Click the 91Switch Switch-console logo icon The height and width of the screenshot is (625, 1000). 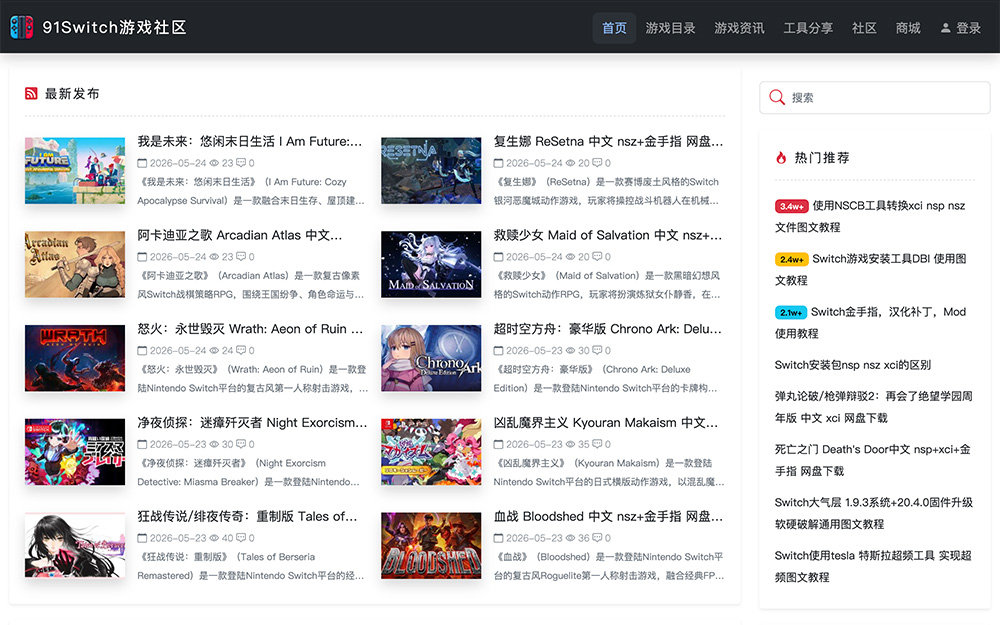(22, 27)
